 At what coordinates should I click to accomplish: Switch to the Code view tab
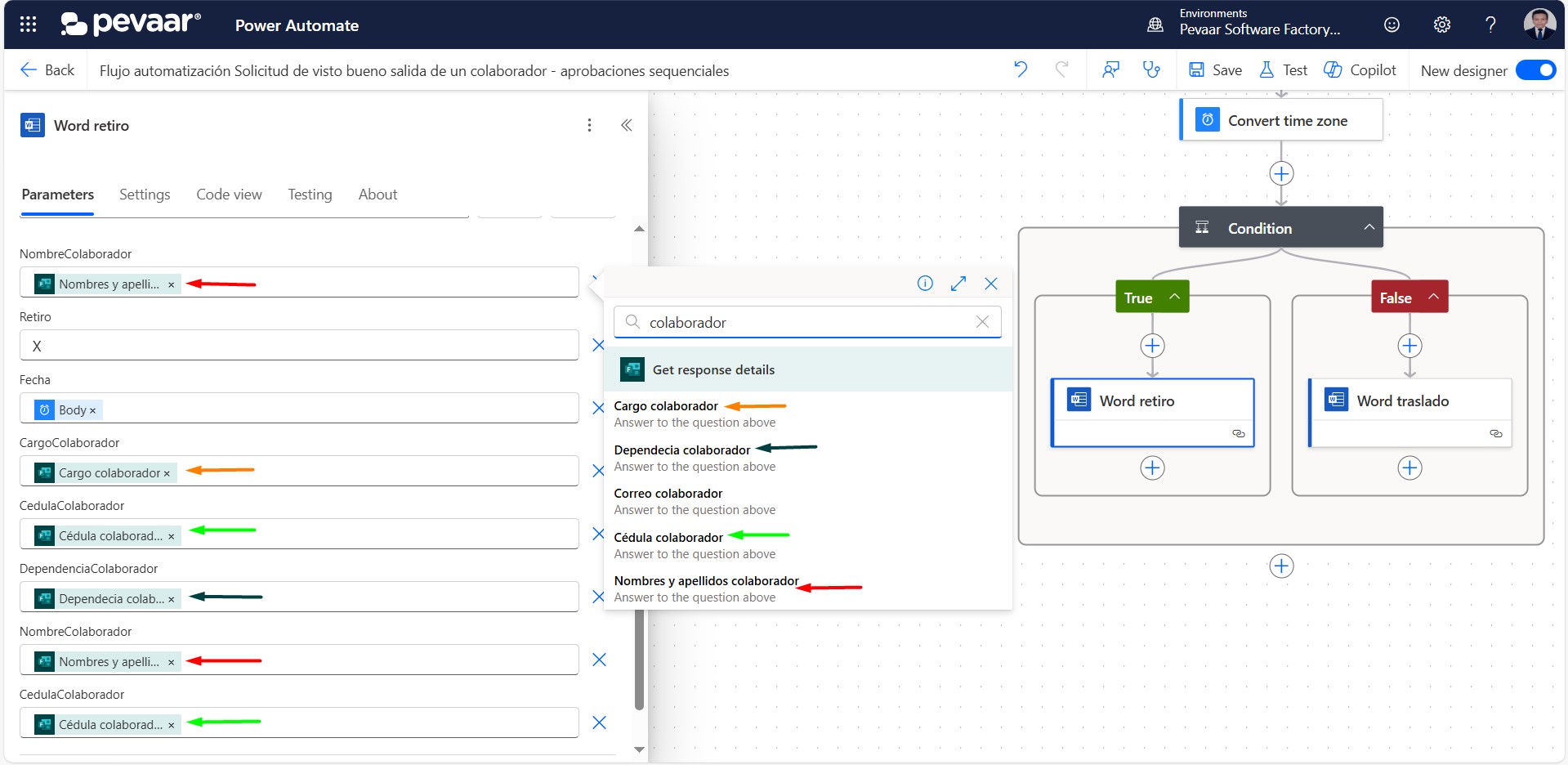point(229,195)
